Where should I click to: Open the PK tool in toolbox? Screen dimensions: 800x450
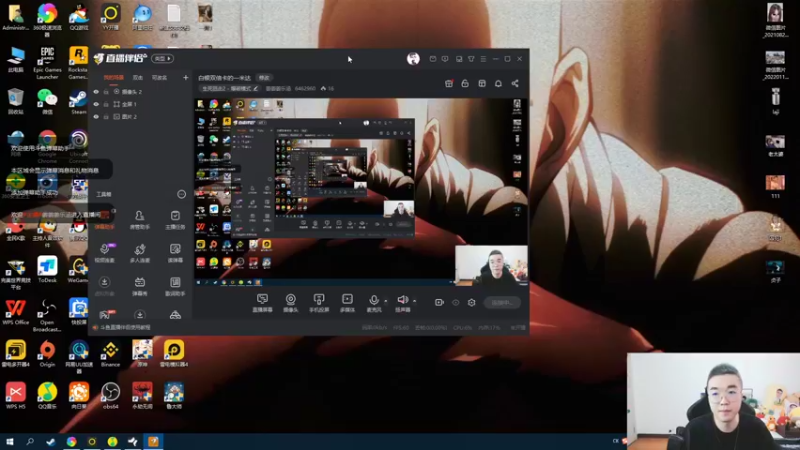(107, 314)
